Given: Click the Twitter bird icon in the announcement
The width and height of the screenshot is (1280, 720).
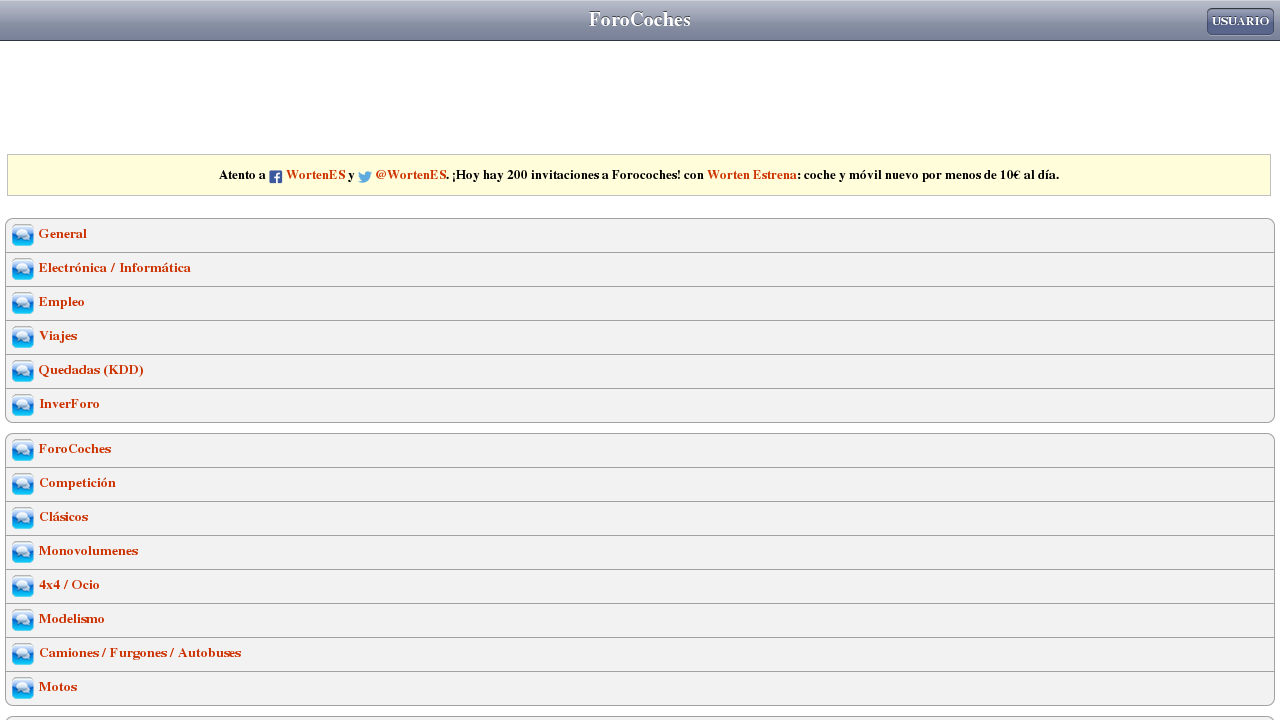Looking at the screenshot, I should coord(365,177).
